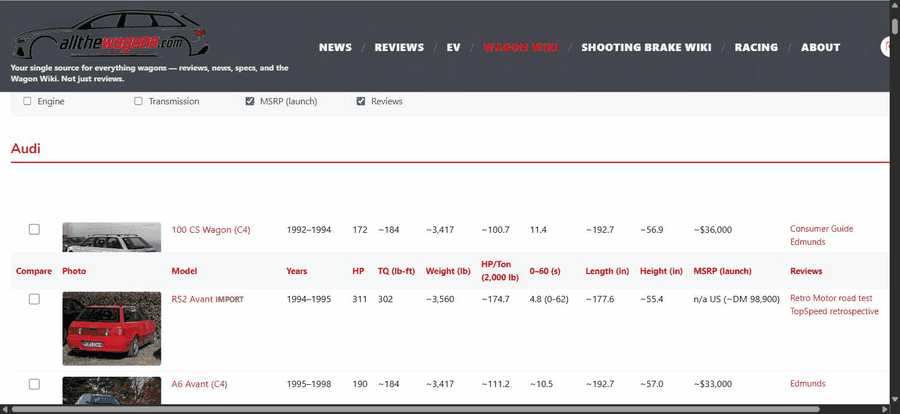
Task: Tick compare box for RS2 Avant
Action: (34, 299)
